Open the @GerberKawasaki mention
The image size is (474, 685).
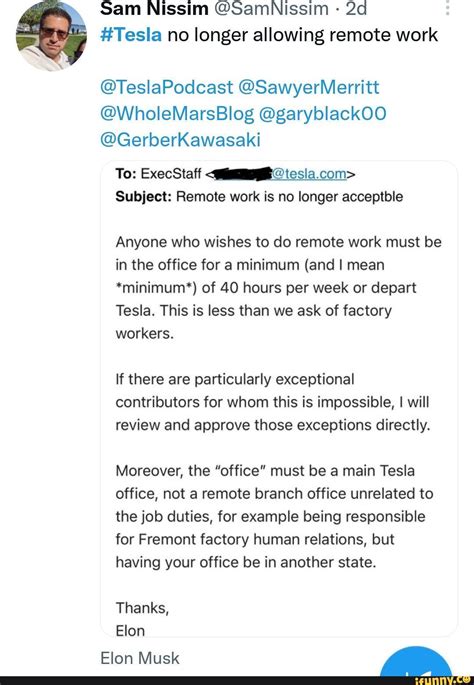click(x=180, y=140)
